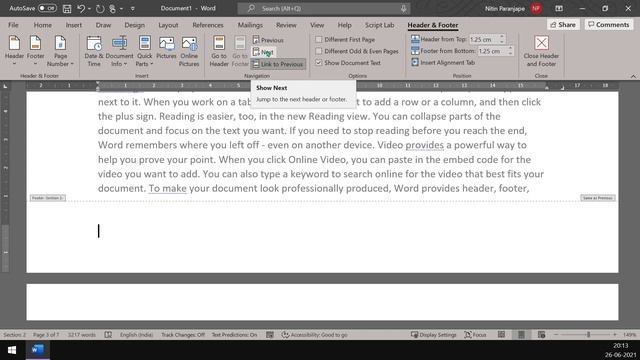Open the Design tab
Screen dimensions: 640x360
coord(135,25)
